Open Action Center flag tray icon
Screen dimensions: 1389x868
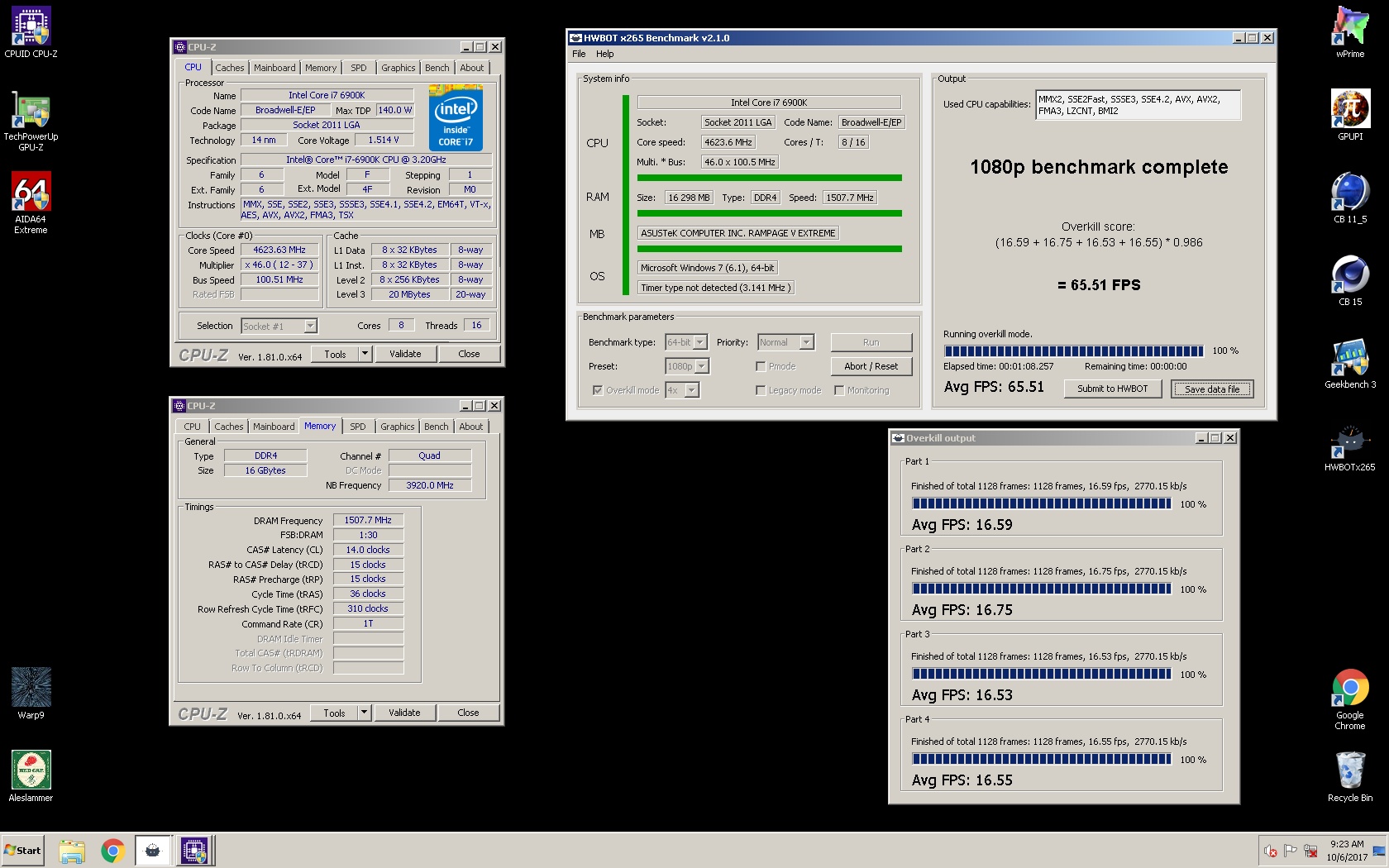click(x=1291, y=851)
